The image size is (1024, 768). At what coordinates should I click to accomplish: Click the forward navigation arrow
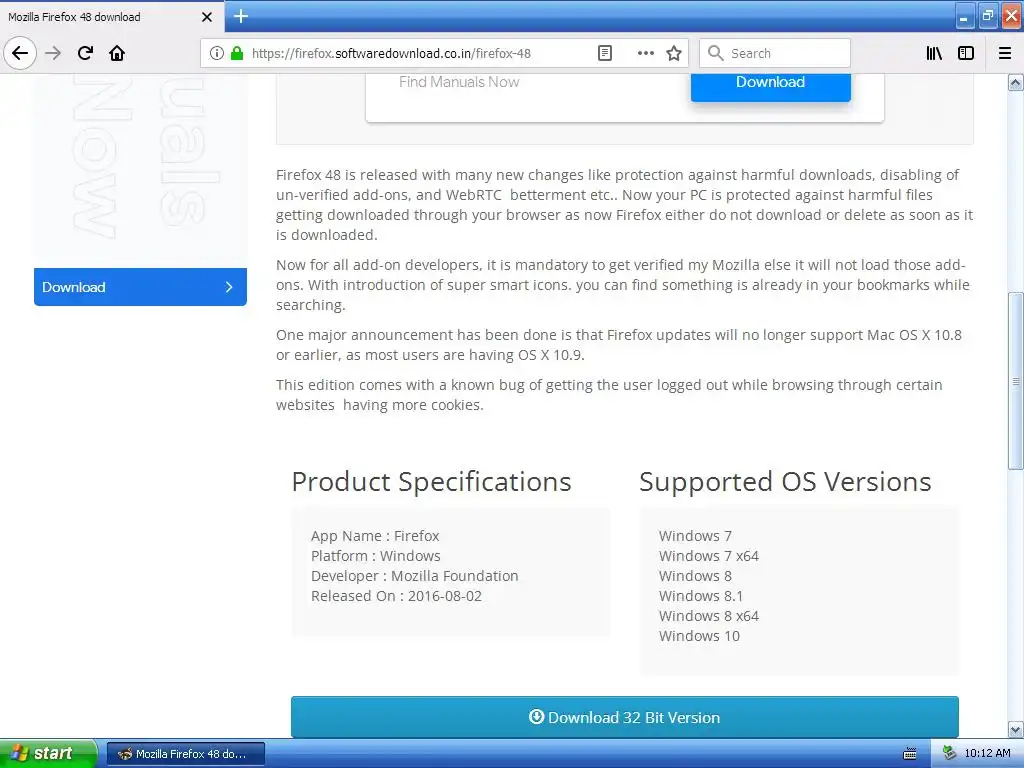pos(53,53)
